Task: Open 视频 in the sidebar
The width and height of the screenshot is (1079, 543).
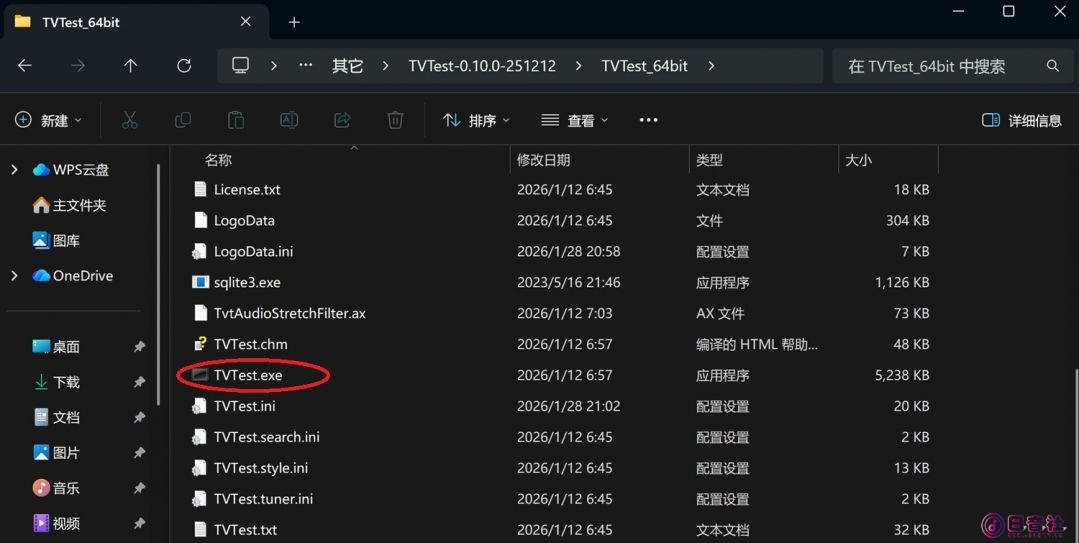Action: tap(56, 523)
